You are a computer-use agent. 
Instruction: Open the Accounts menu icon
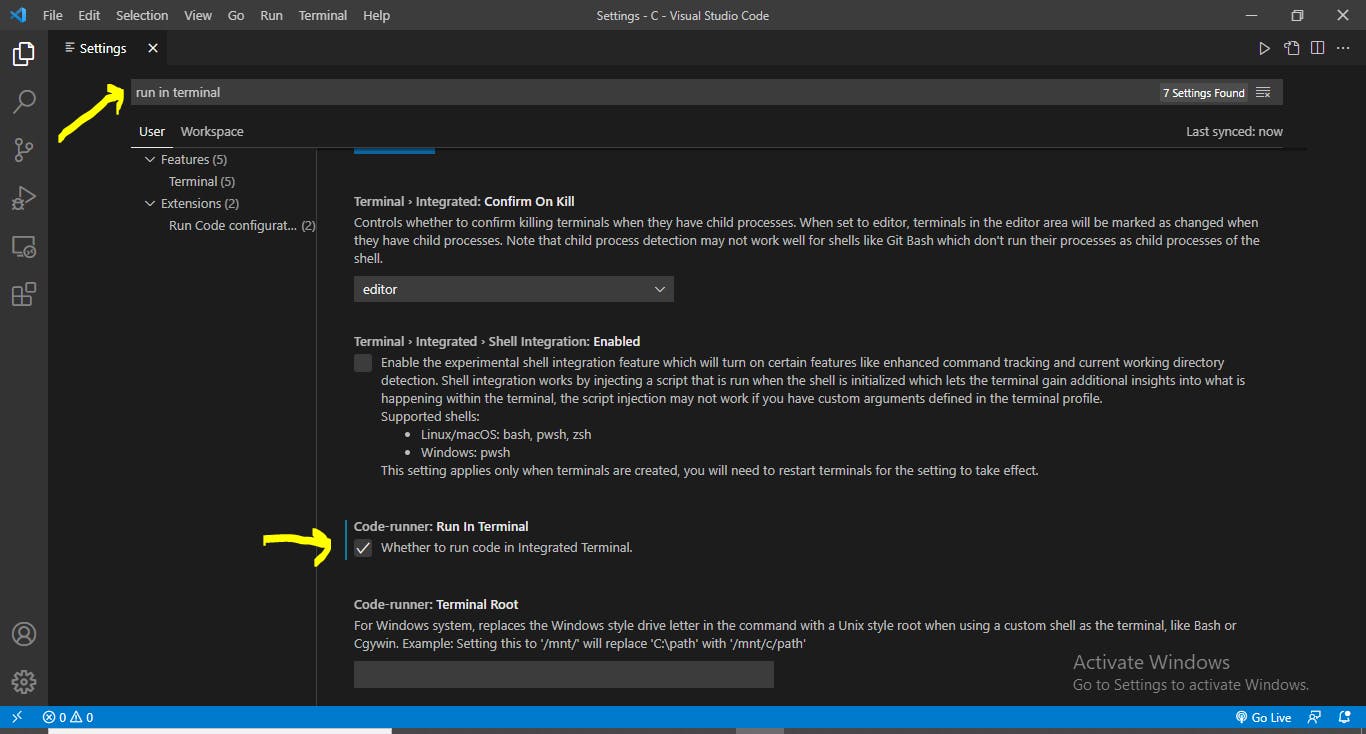pyautogui.click(x=24, y=634)
